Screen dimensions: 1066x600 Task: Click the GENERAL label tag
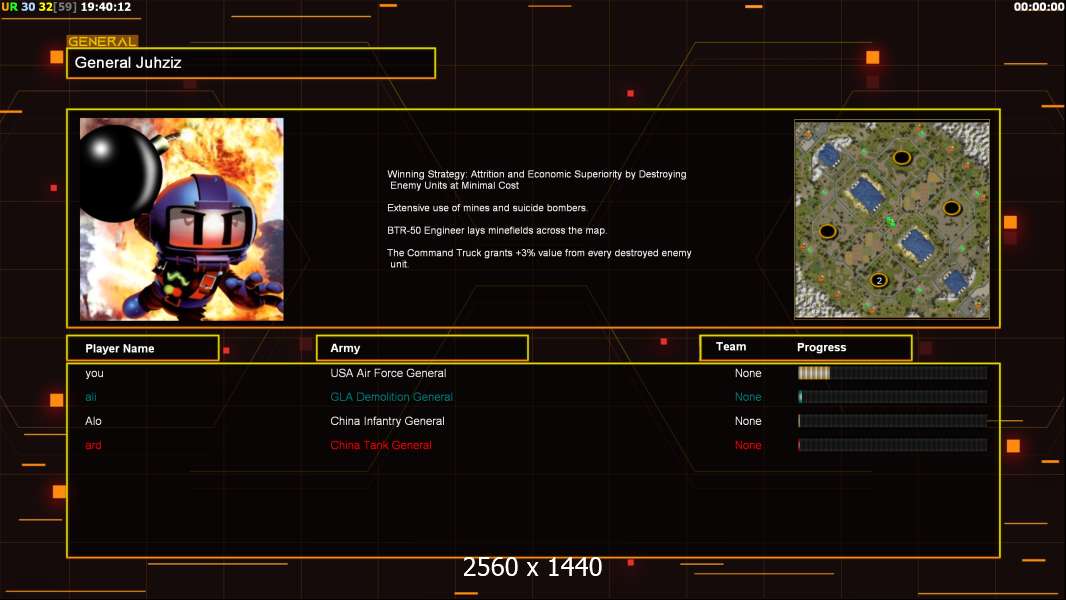pos(103,41)
